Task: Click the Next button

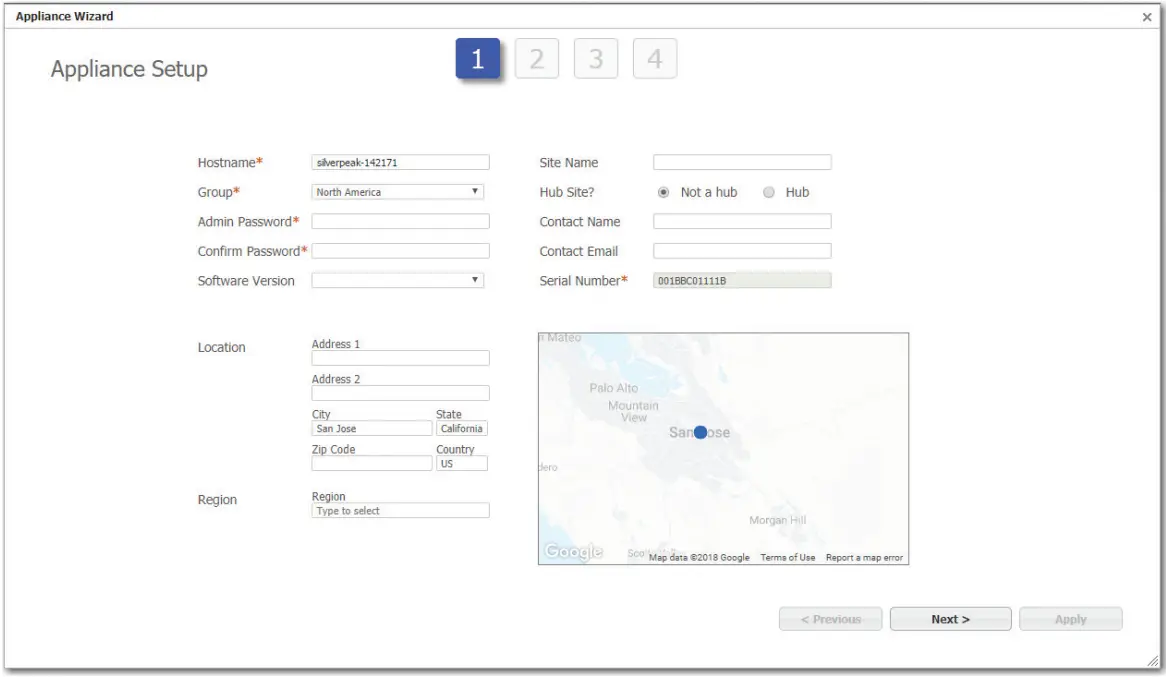Action: (949, 618)
